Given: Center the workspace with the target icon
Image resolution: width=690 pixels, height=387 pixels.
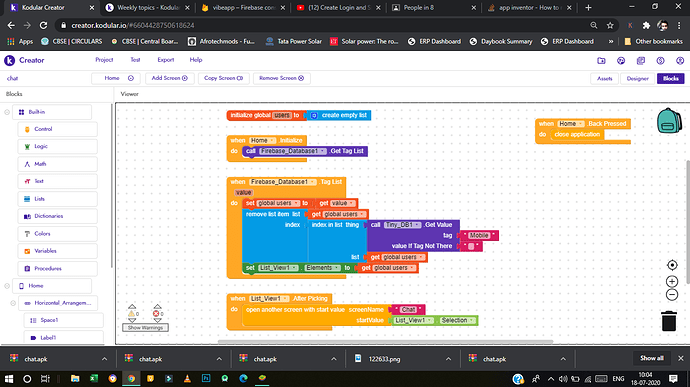Looking at the screenshot, I should (672, 265).
